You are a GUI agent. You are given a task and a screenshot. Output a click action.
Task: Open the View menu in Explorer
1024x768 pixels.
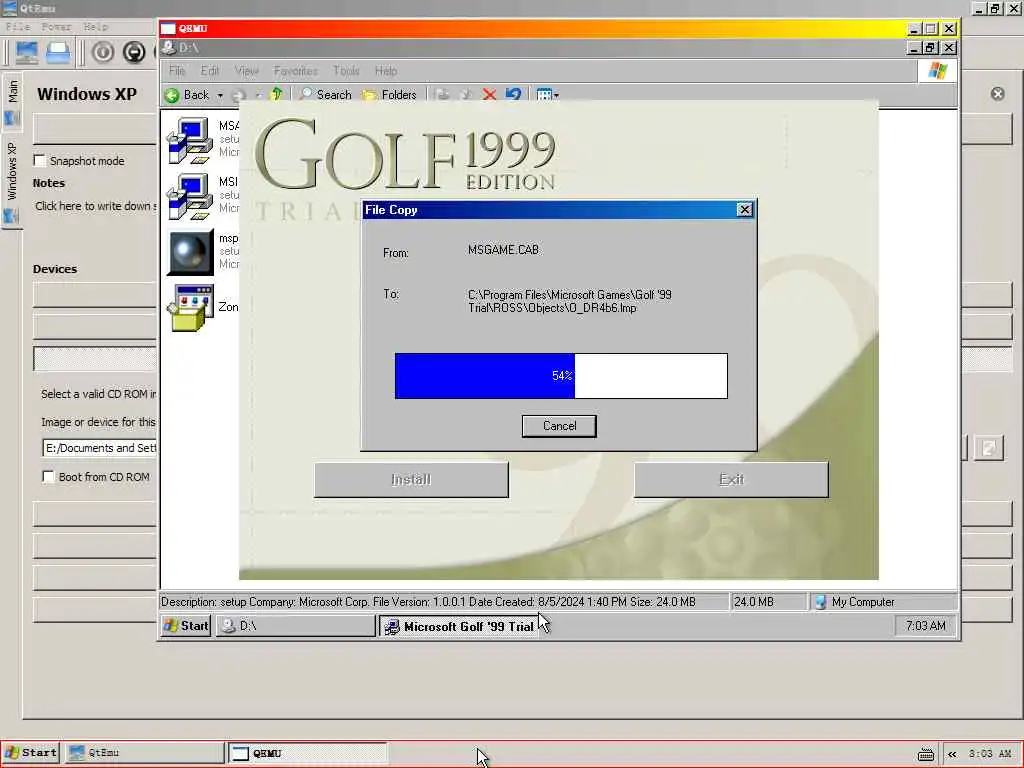pos(247,71)
